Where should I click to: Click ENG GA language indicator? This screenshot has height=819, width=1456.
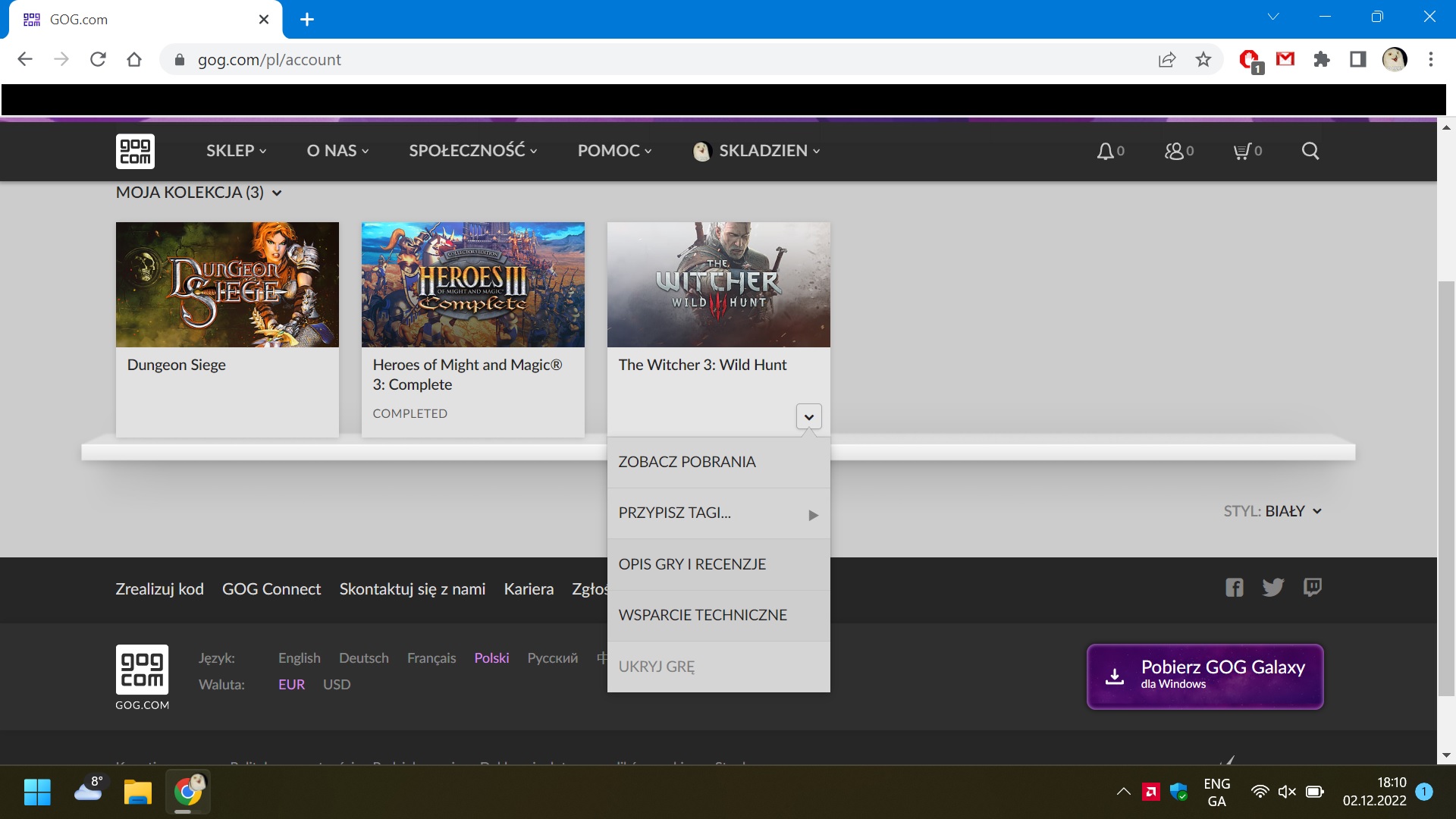[x=1216, y=792]
